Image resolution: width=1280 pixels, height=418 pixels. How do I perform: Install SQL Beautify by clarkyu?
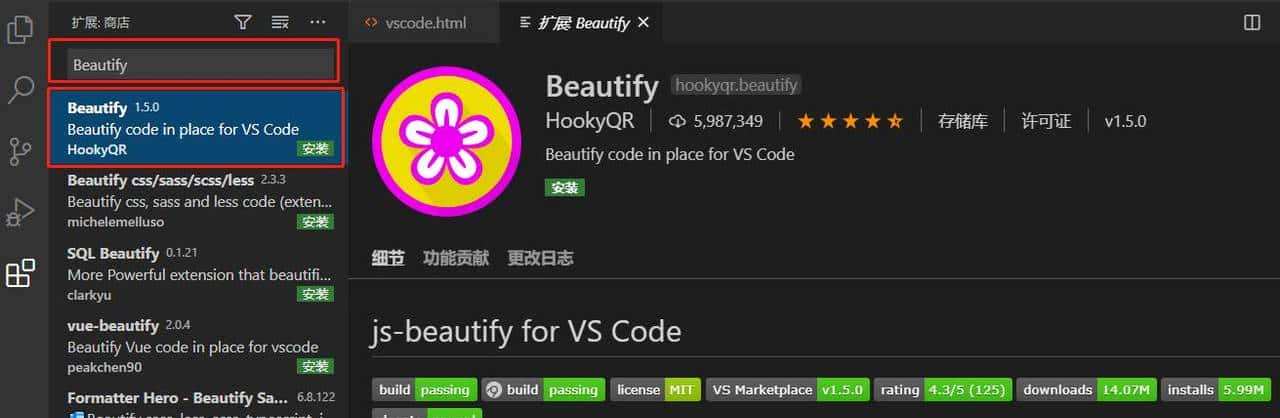click(x=315, y=294)
